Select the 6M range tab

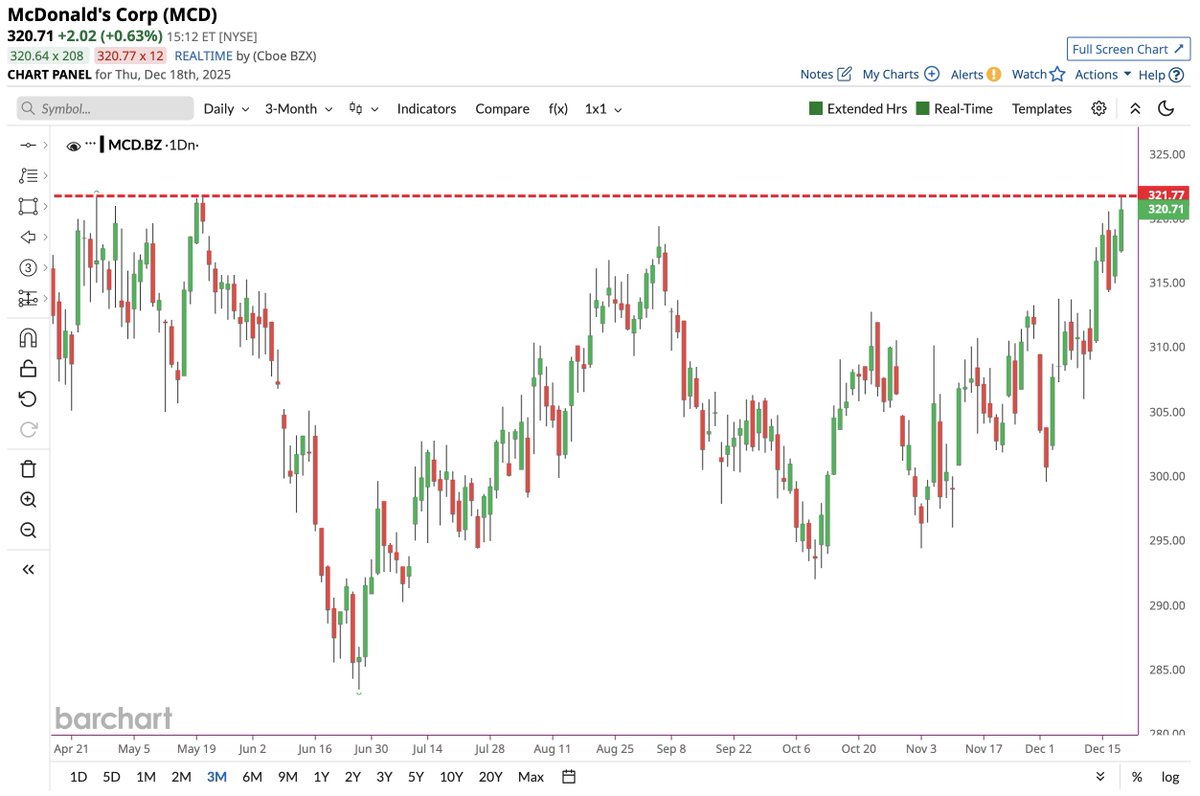252,776
